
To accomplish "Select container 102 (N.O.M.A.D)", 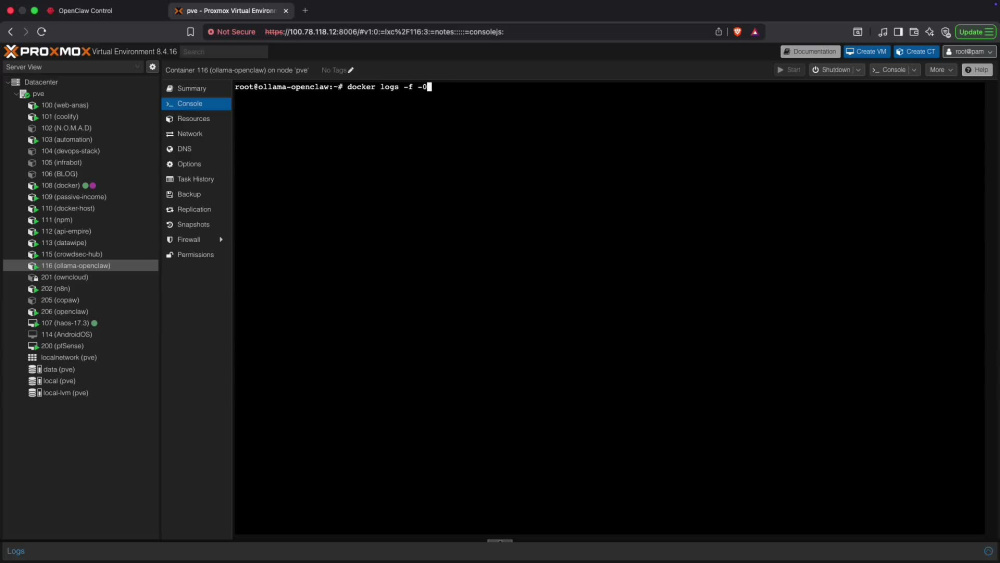I will (66, 128).
